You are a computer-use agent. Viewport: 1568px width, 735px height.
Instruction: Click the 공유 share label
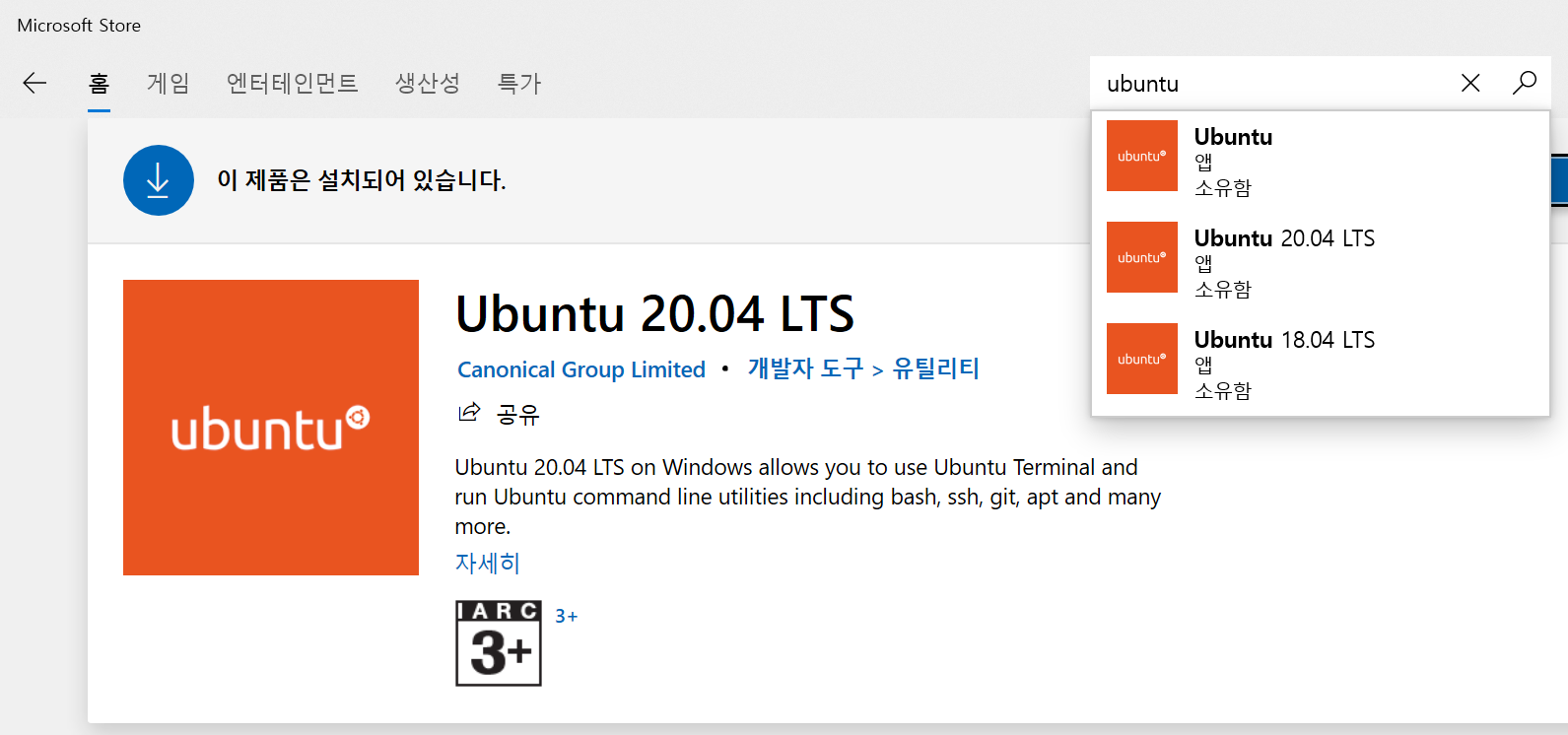point(518,413)
